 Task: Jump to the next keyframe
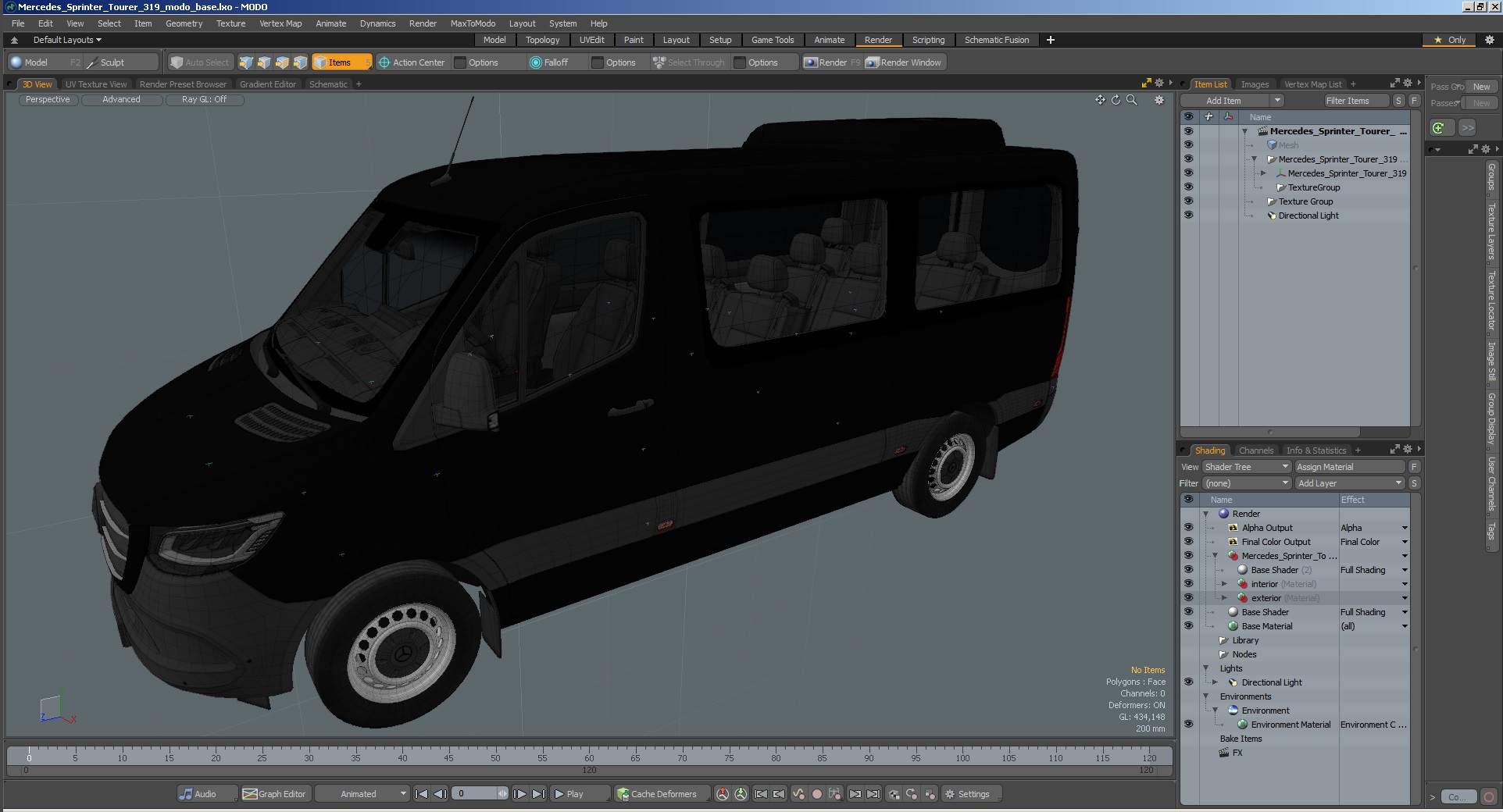pos(855,794)
